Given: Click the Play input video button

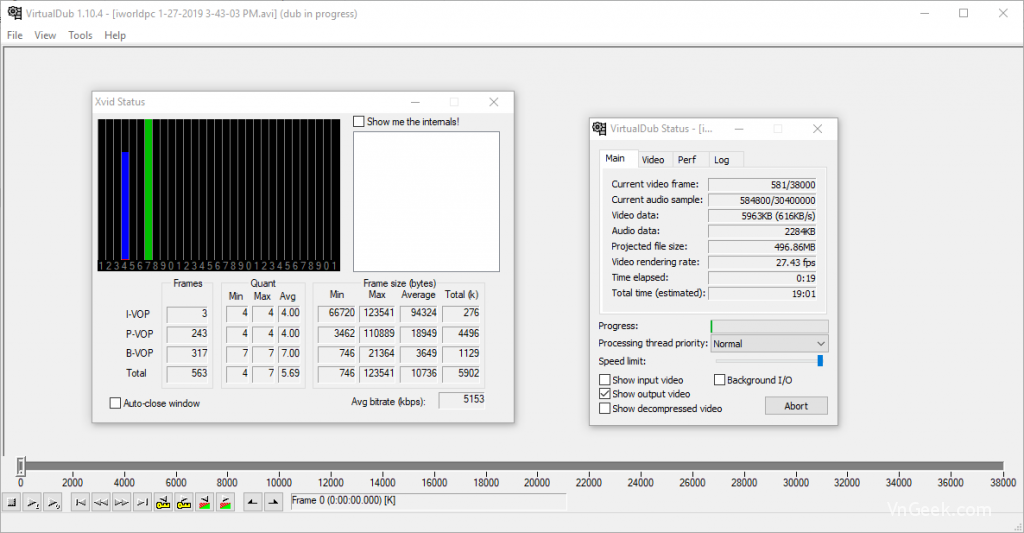Looking at the screenshot, I should (x=32, y=502).
